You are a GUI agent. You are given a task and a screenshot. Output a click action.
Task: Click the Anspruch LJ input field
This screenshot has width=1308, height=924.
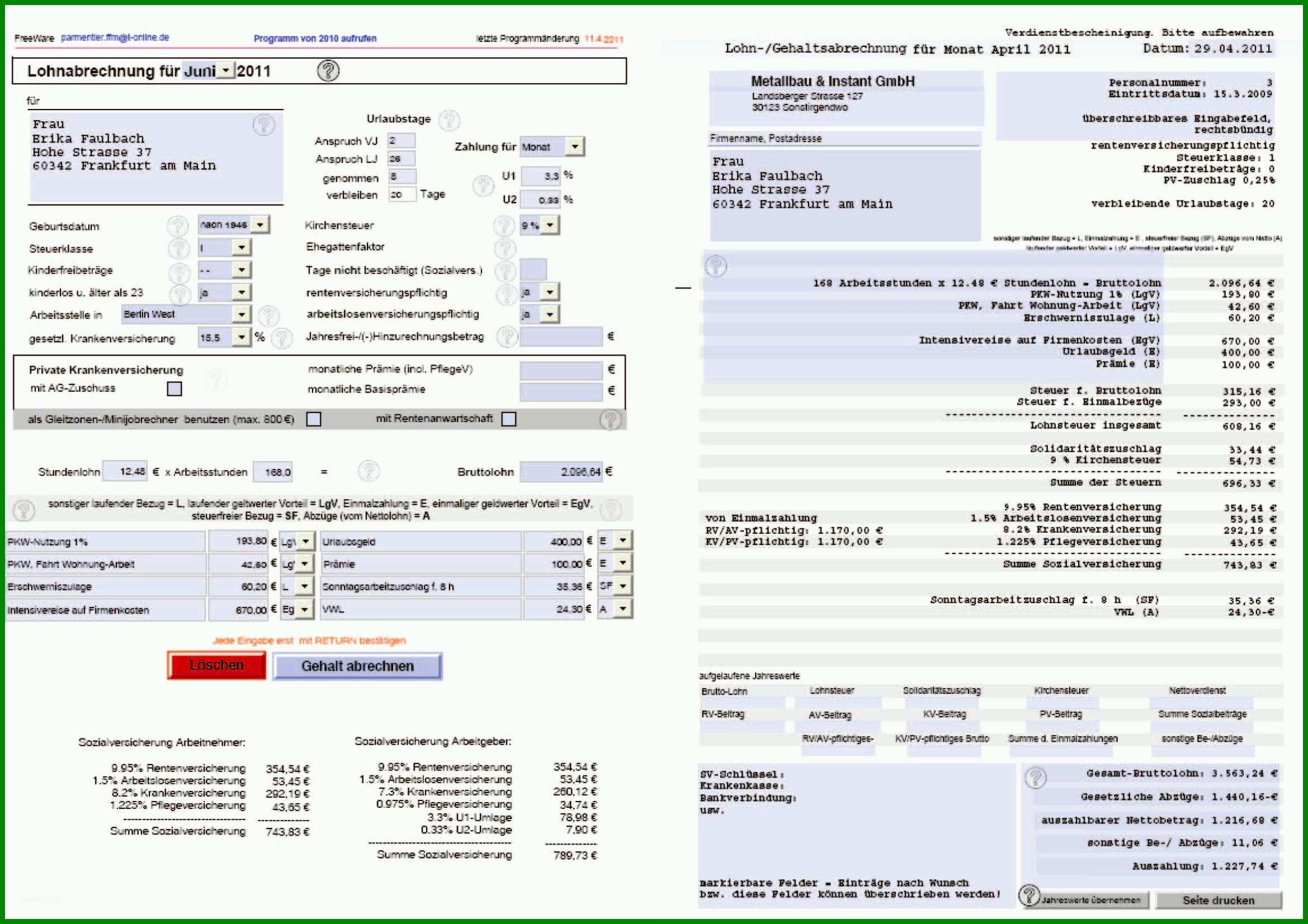(x=402, y=158)
